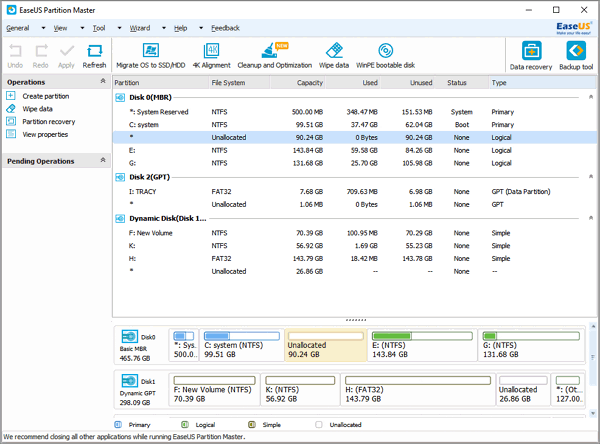
Task: Sort by the Capacity column header
Action: point(298,83)
